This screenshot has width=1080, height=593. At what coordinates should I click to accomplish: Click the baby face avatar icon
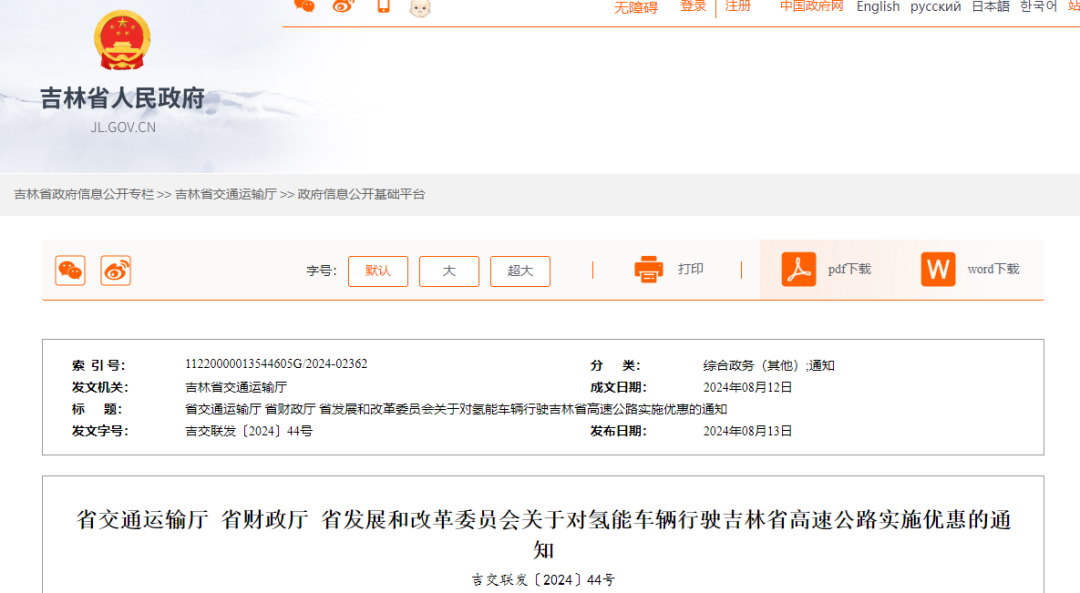coord(420,8)
